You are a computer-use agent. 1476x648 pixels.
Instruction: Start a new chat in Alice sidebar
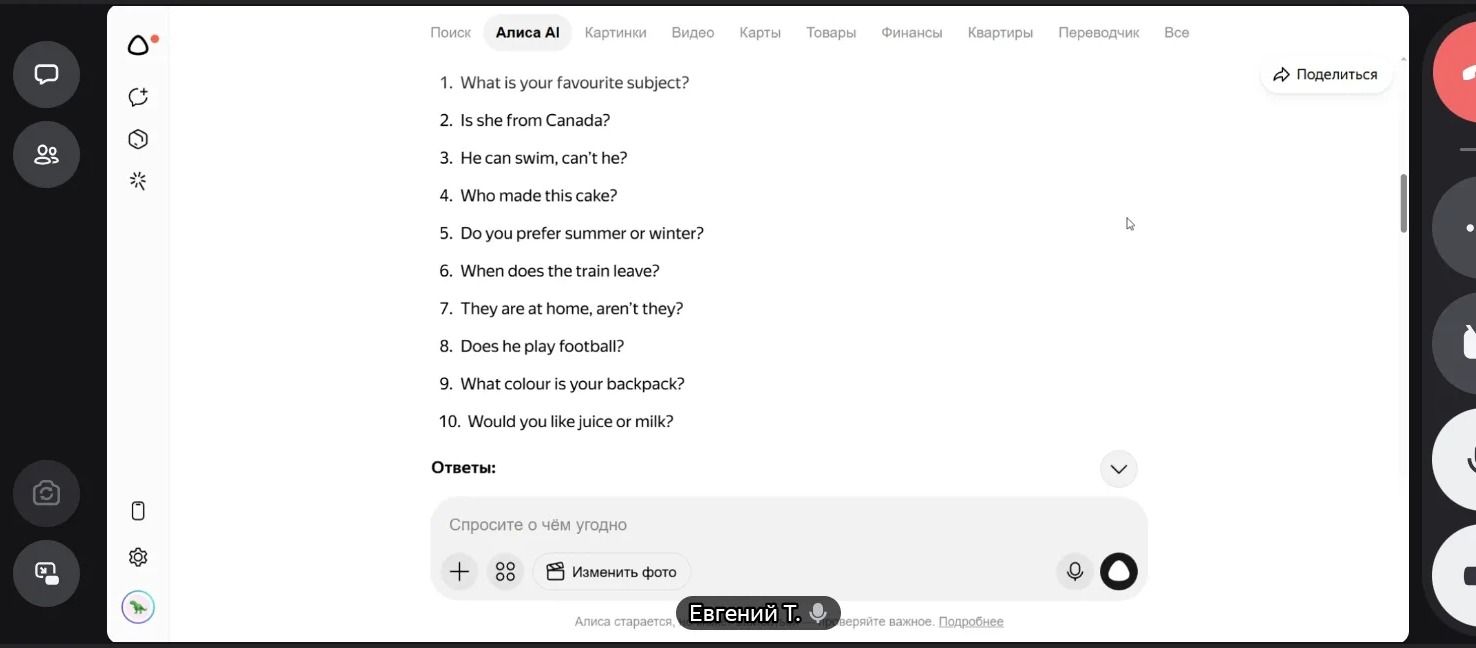point(138,97)
